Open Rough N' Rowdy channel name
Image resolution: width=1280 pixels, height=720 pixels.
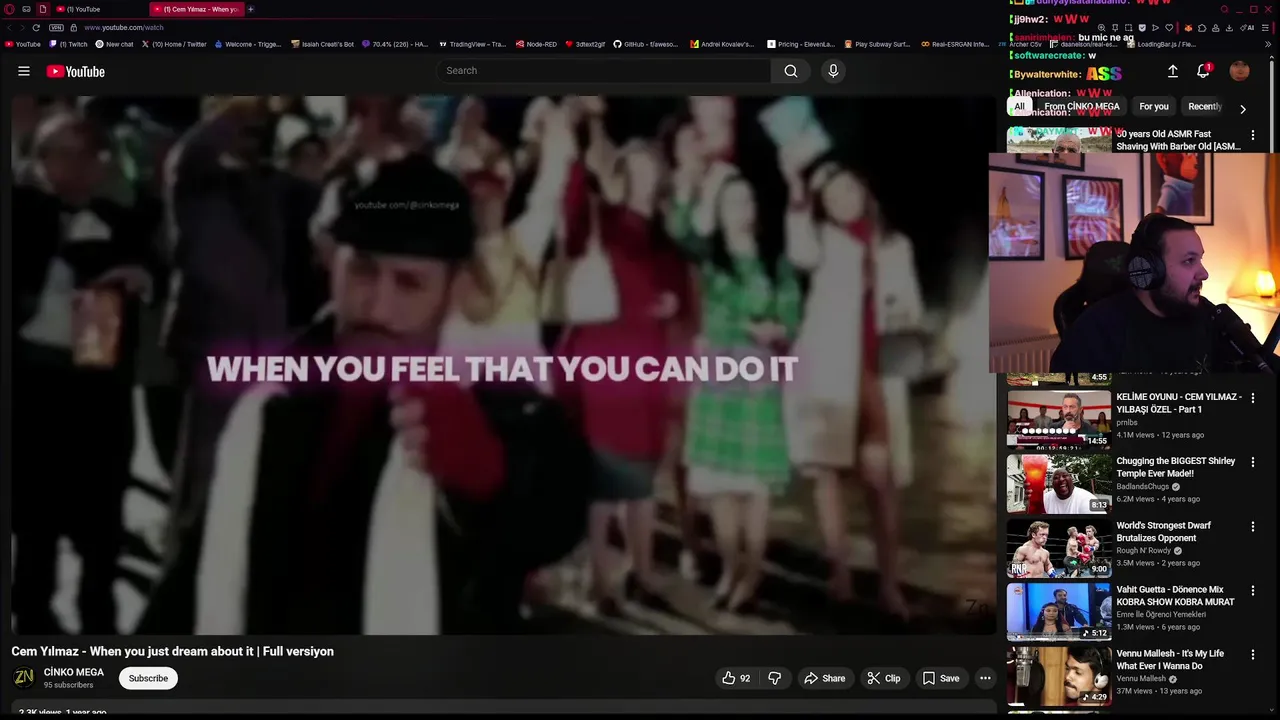[x=1144, y=550]
